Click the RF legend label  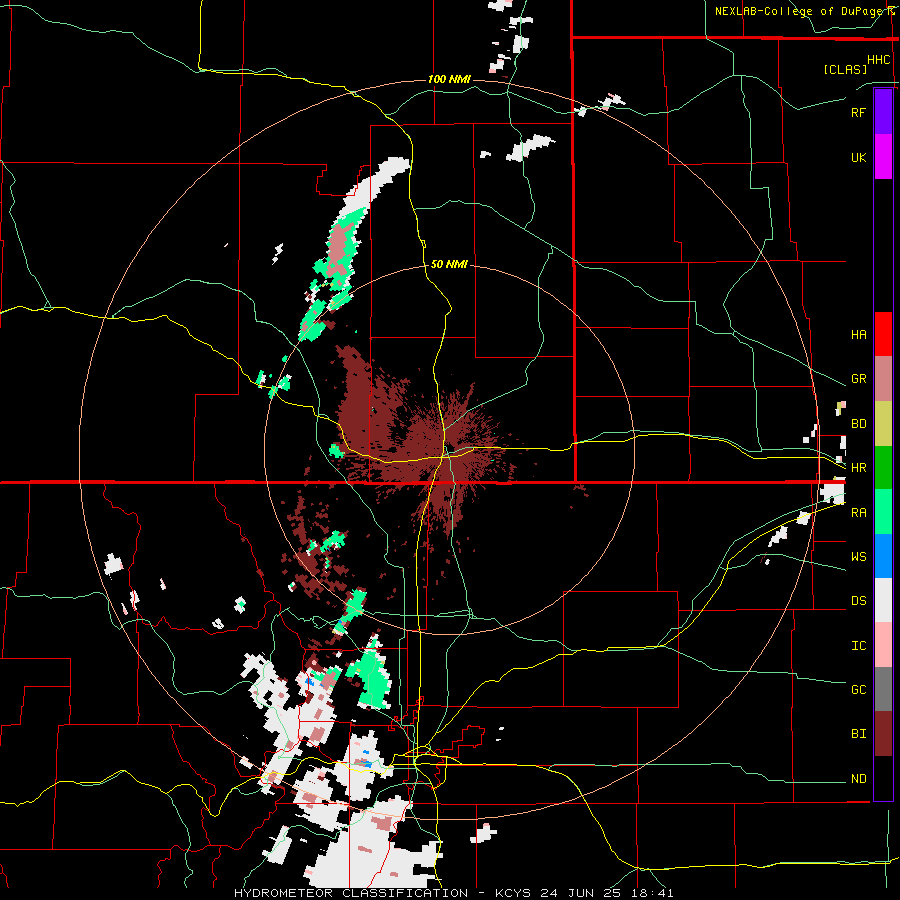pos(859,112)
